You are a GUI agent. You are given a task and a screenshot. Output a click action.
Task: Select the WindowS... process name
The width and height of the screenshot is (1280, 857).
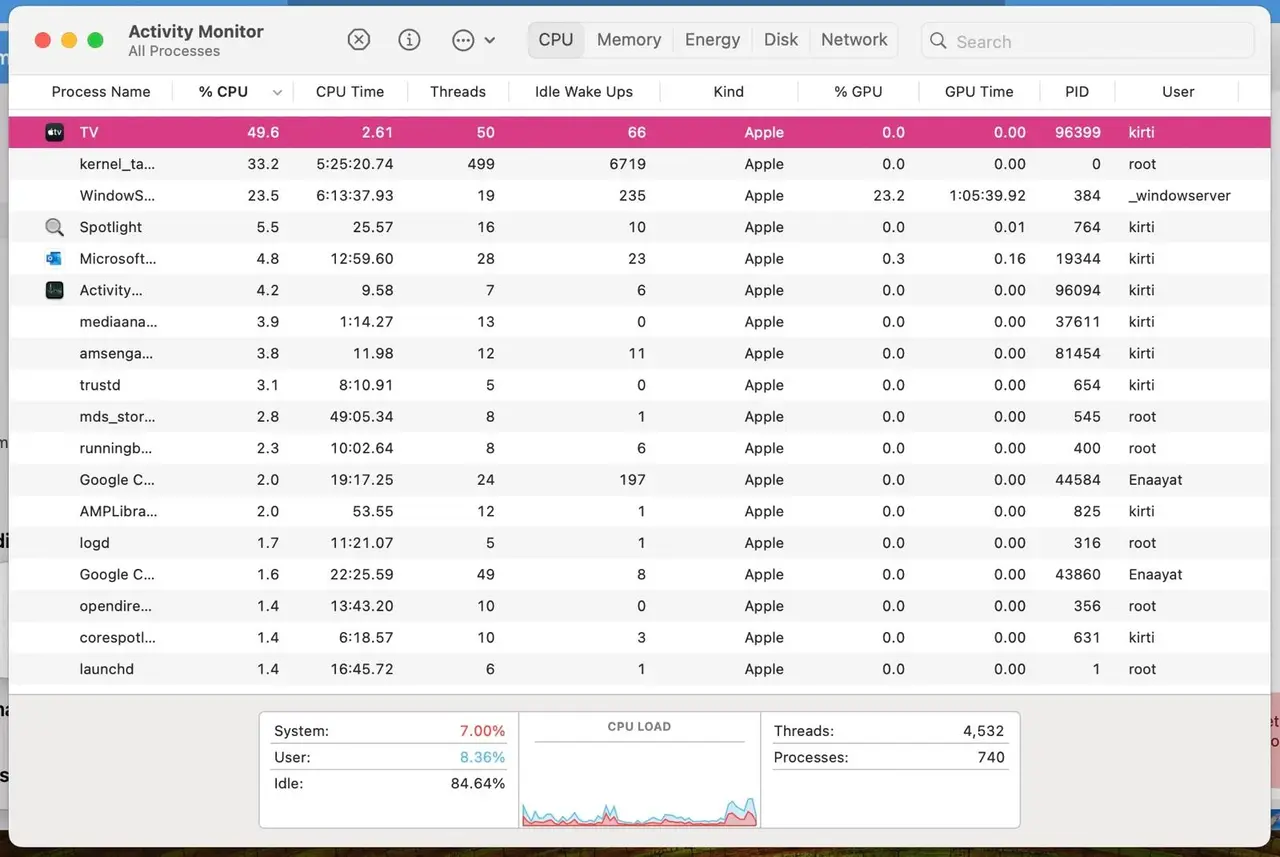[x=117, y=196]
